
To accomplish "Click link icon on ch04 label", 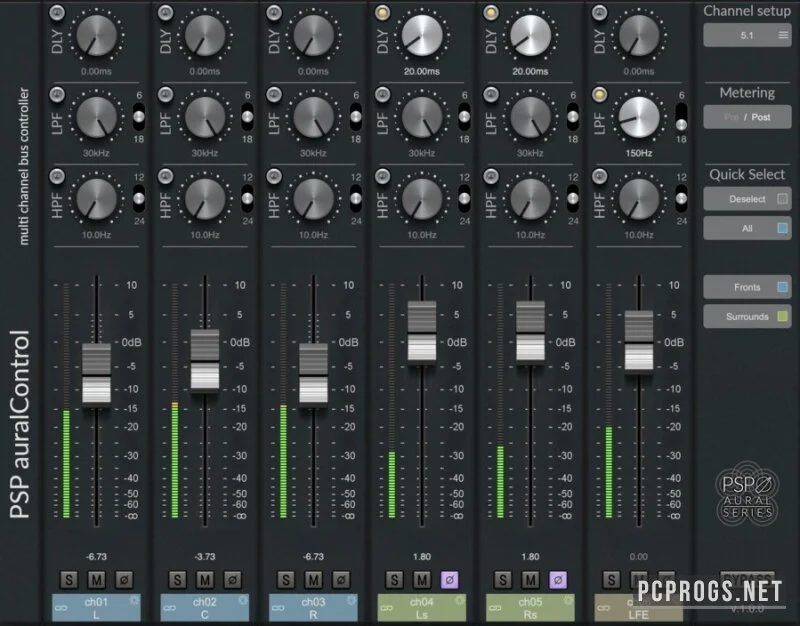I will pyautogui.click(x=387, y=608).
